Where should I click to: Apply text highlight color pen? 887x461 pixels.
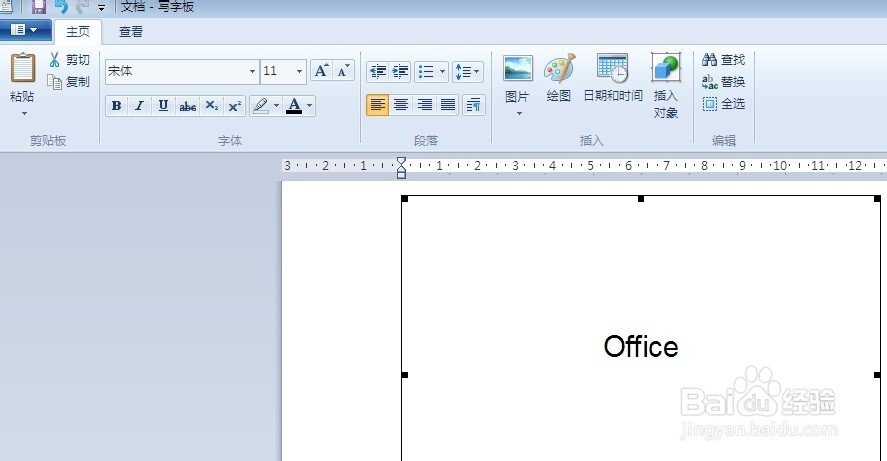point(261,106)
